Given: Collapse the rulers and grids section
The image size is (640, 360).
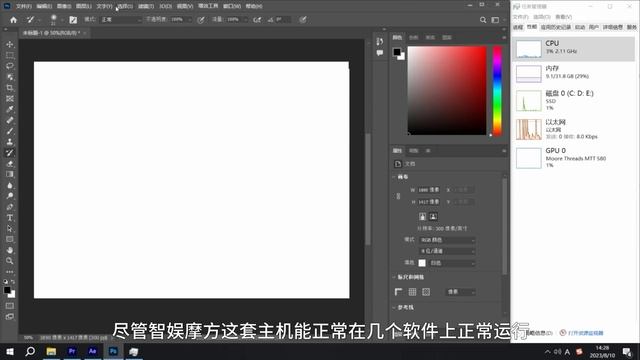Looking at the screenshot, I should [x=394, y=277].
